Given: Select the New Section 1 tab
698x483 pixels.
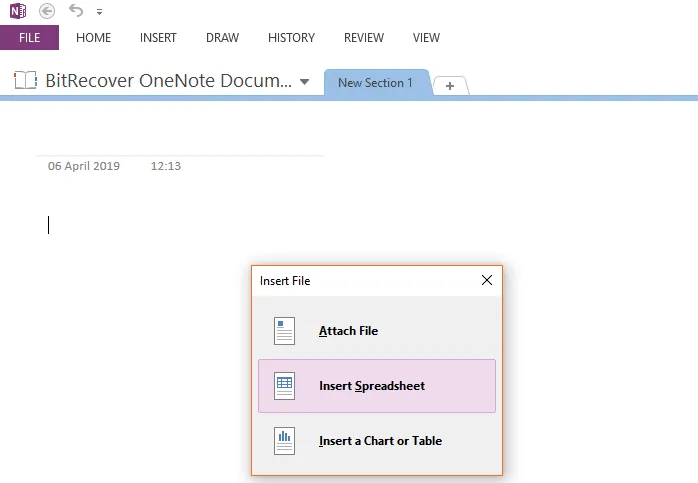Looking at the screenshot, I should click(x=375, y=83).
